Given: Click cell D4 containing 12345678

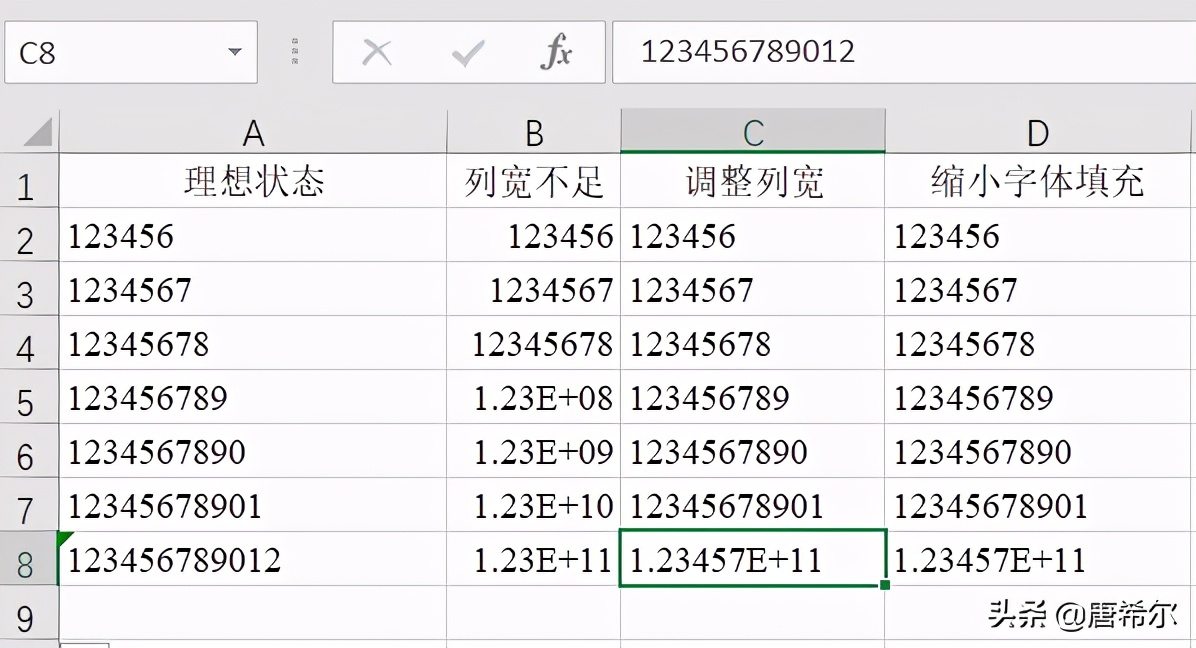Looking at the screenshot, I should tap(1037, 344).
